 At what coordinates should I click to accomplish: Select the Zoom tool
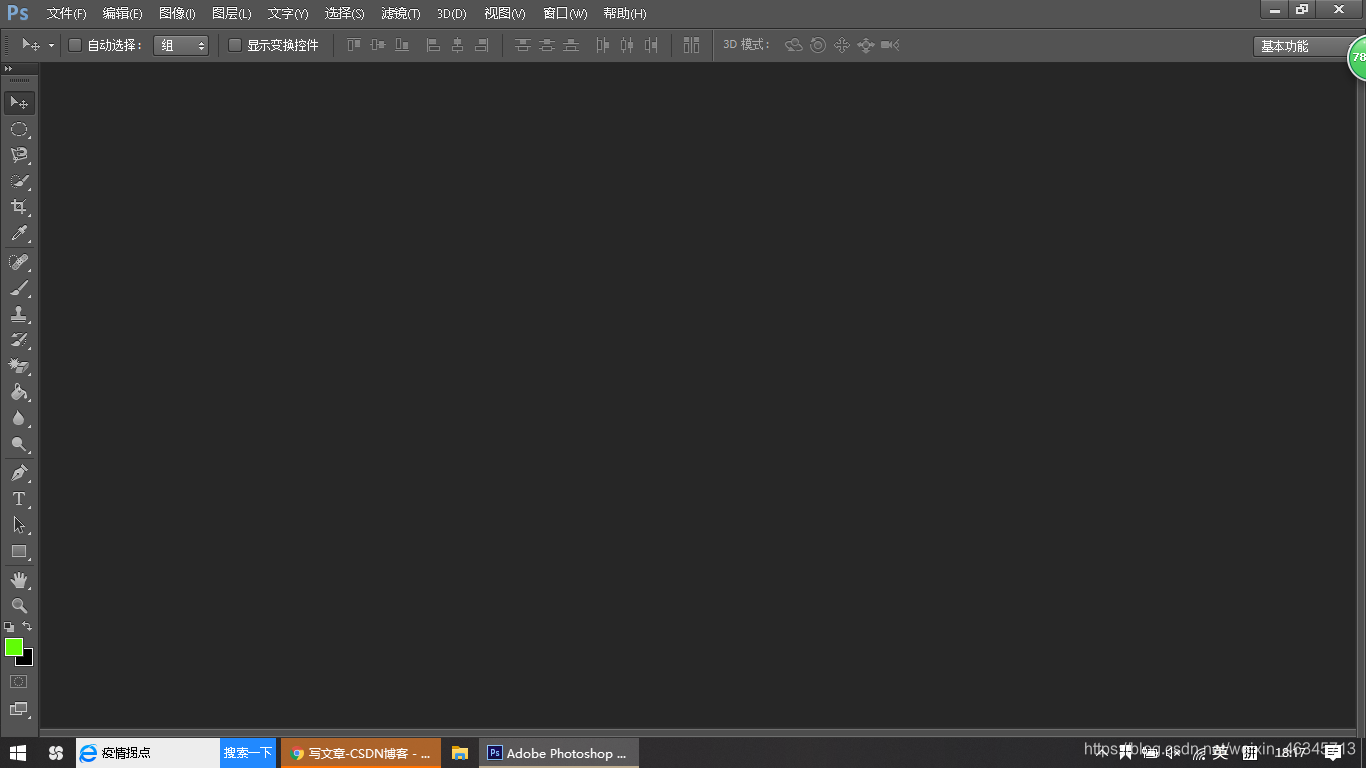(x=19, y=606)
